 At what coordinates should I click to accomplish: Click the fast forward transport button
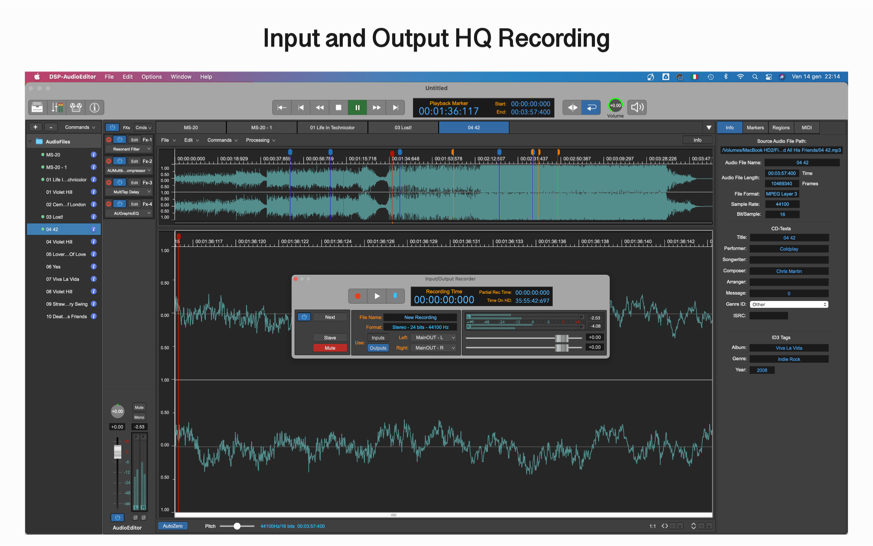[376, 107]
